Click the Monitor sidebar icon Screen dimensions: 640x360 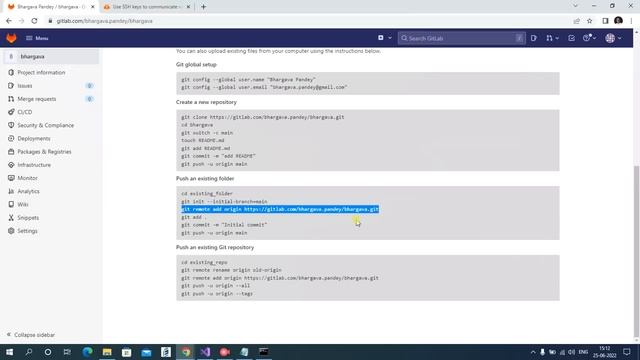point(11,178)
